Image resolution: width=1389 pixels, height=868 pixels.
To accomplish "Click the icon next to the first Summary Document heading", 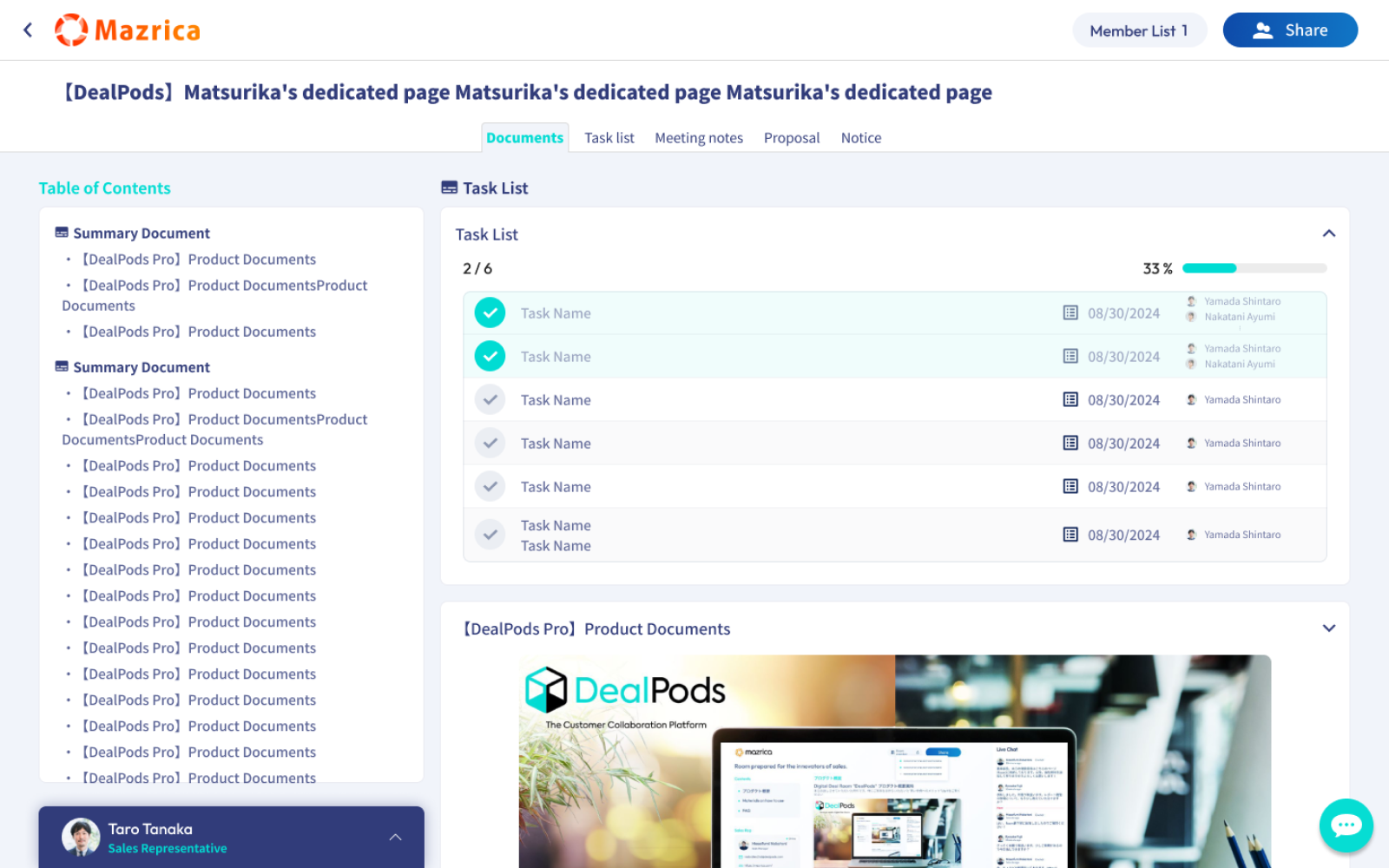I will pos(62,233).
